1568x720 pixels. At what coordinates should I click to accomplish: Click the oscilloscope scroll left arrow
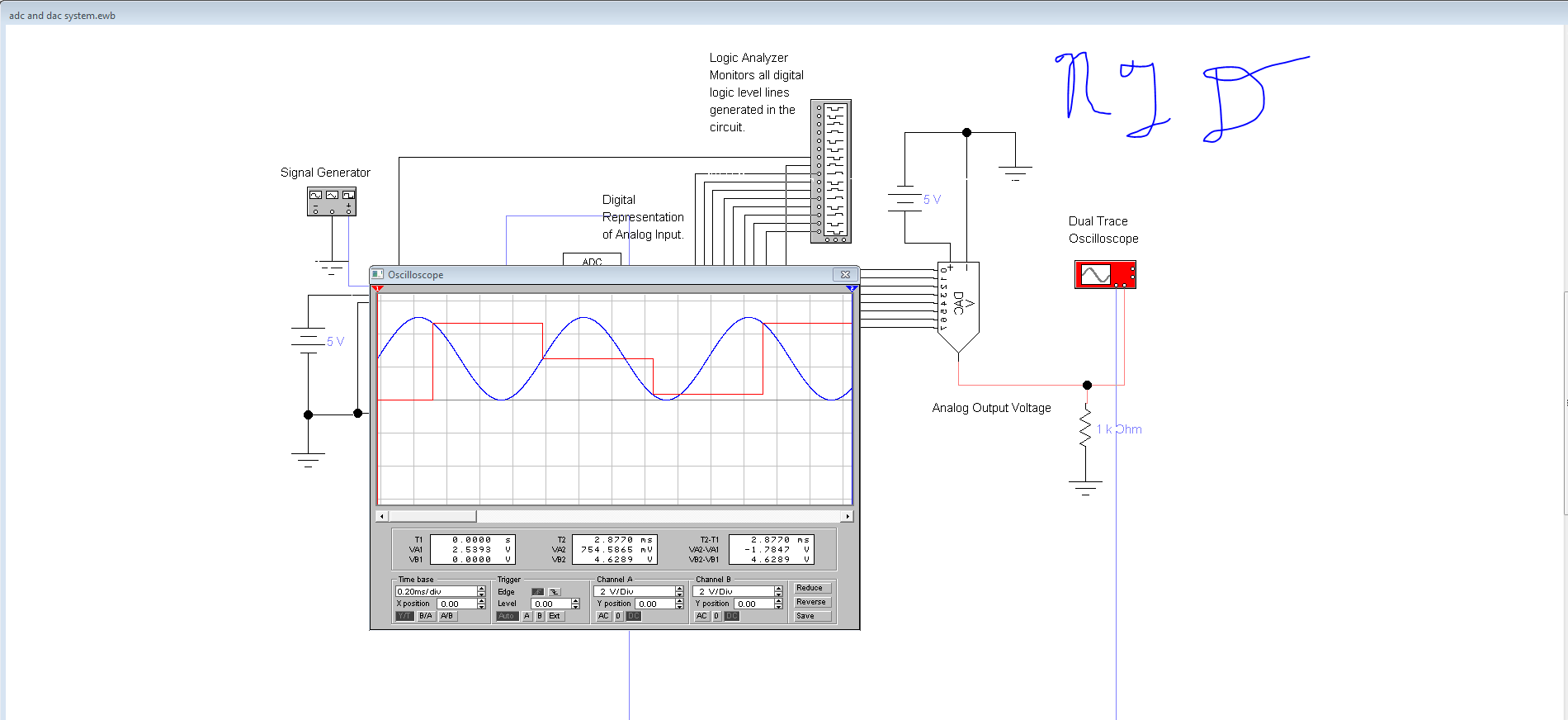(381, 516)
